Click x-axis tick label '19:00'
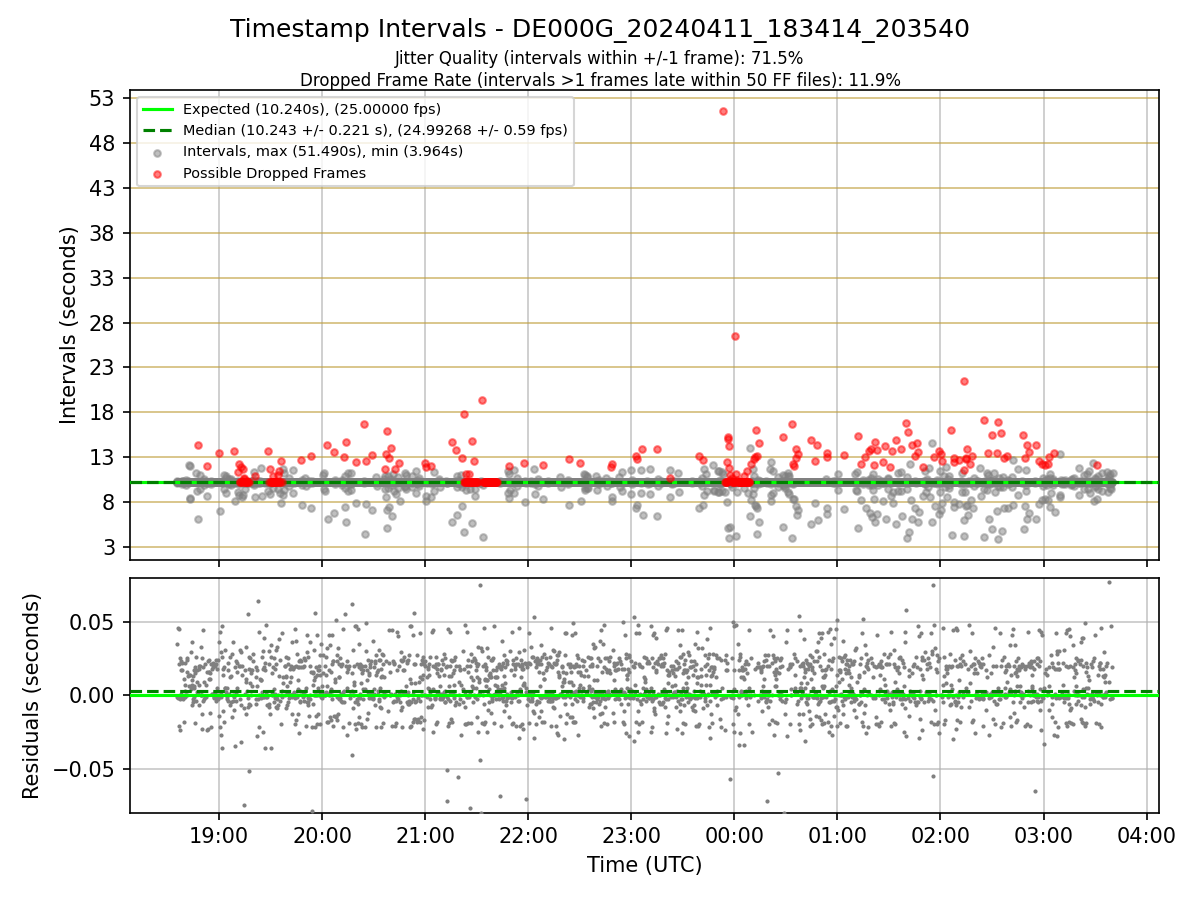 point(220,834)
